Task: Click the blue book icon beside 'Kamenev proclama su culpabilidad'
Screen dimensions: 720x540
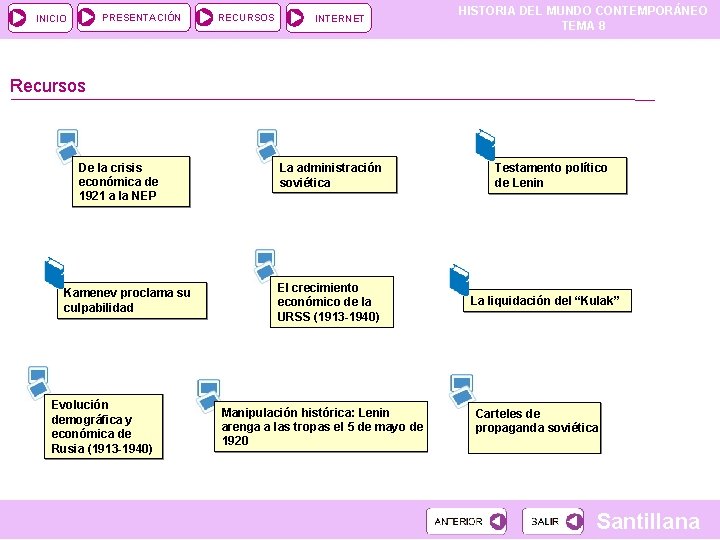Action: point(54,272)
